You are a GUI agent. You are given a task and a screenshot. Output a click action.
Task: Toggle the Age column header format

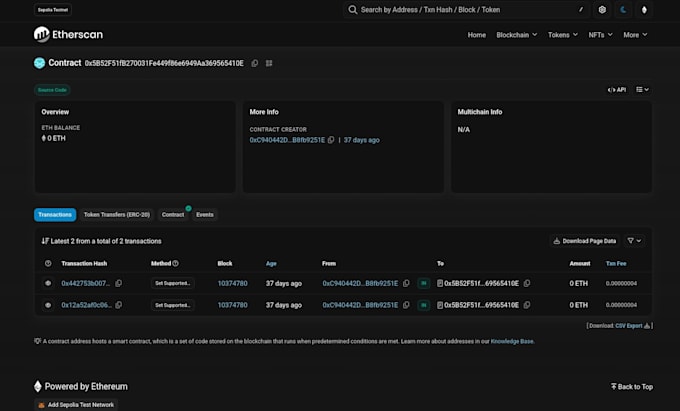pos(271,263)
